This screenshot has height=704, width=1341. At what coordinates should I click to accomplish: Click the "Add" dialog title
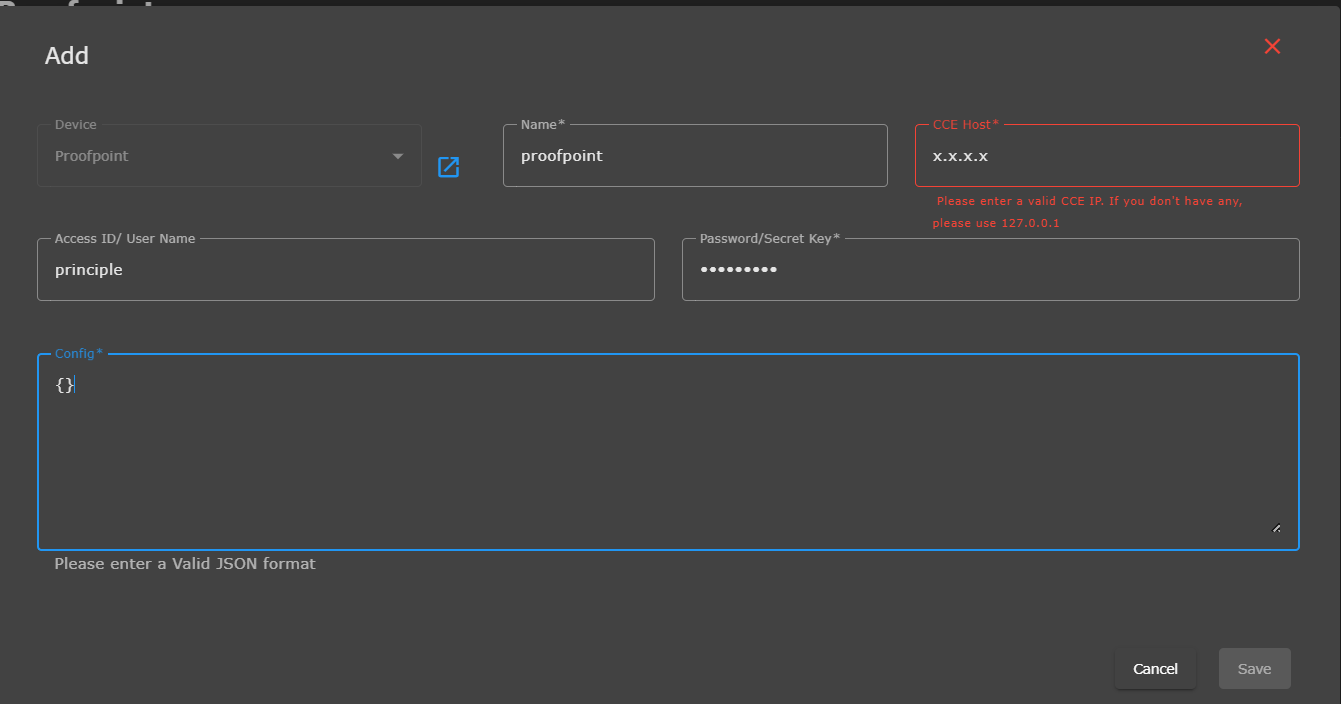pyautogui.click(x=67, y=56)
